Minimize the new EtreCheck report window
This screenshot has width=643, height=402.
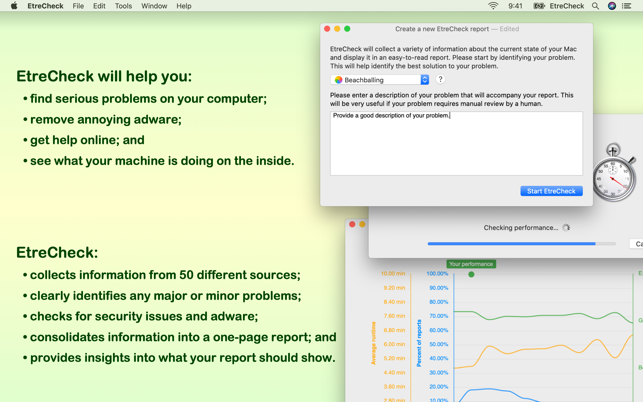337,29
